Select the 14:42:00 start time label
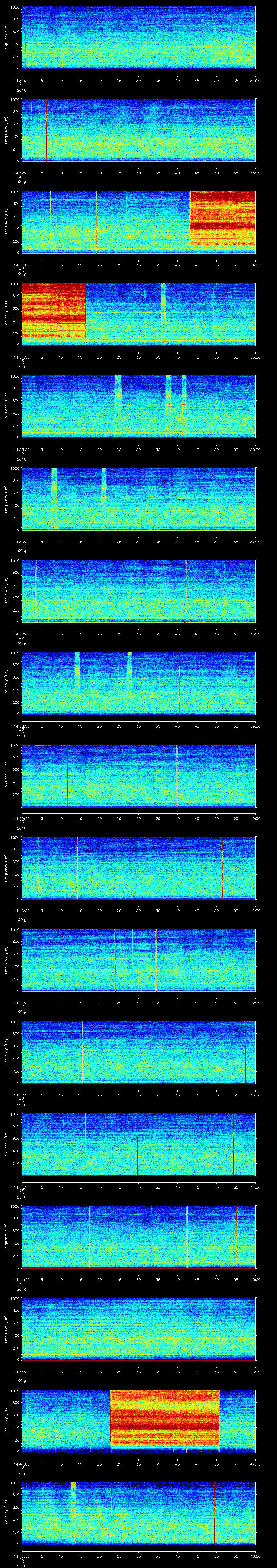277x1568 pixels. 21,1095
